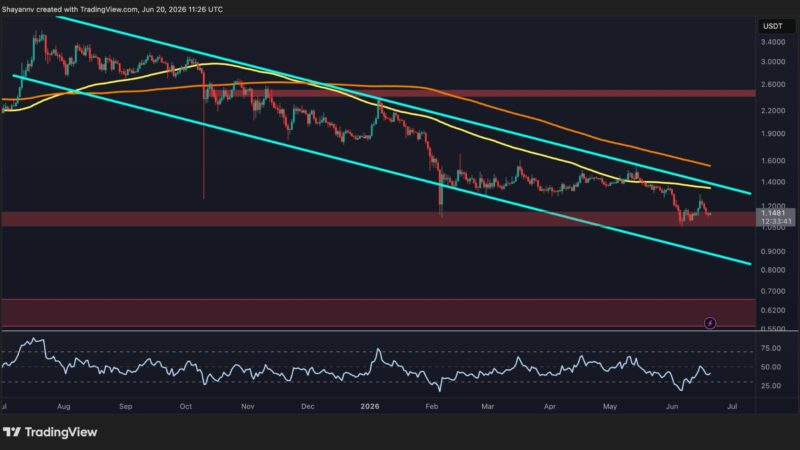Click the 2.2000 price axis label

click(772, 111)
